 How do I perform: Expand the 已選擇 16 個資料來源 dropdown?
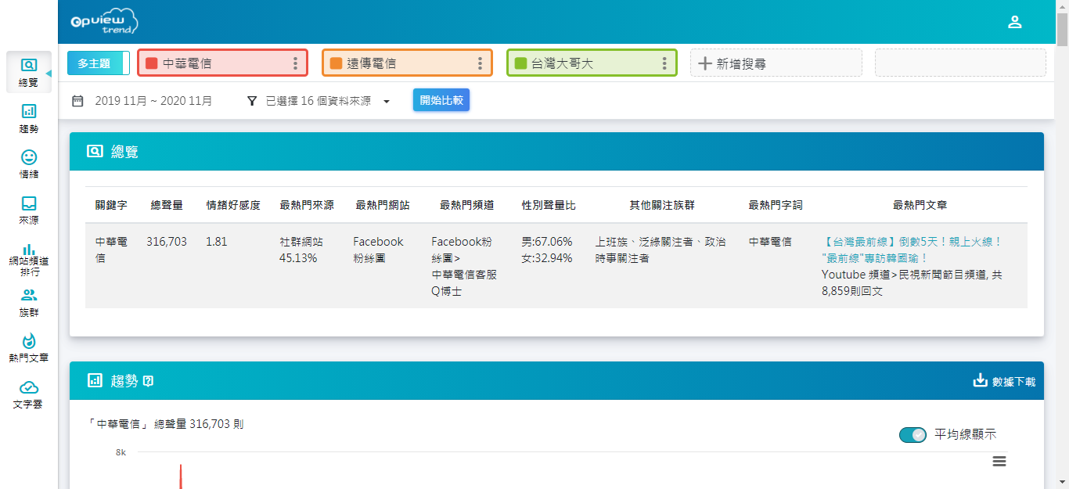click(387, 102)
